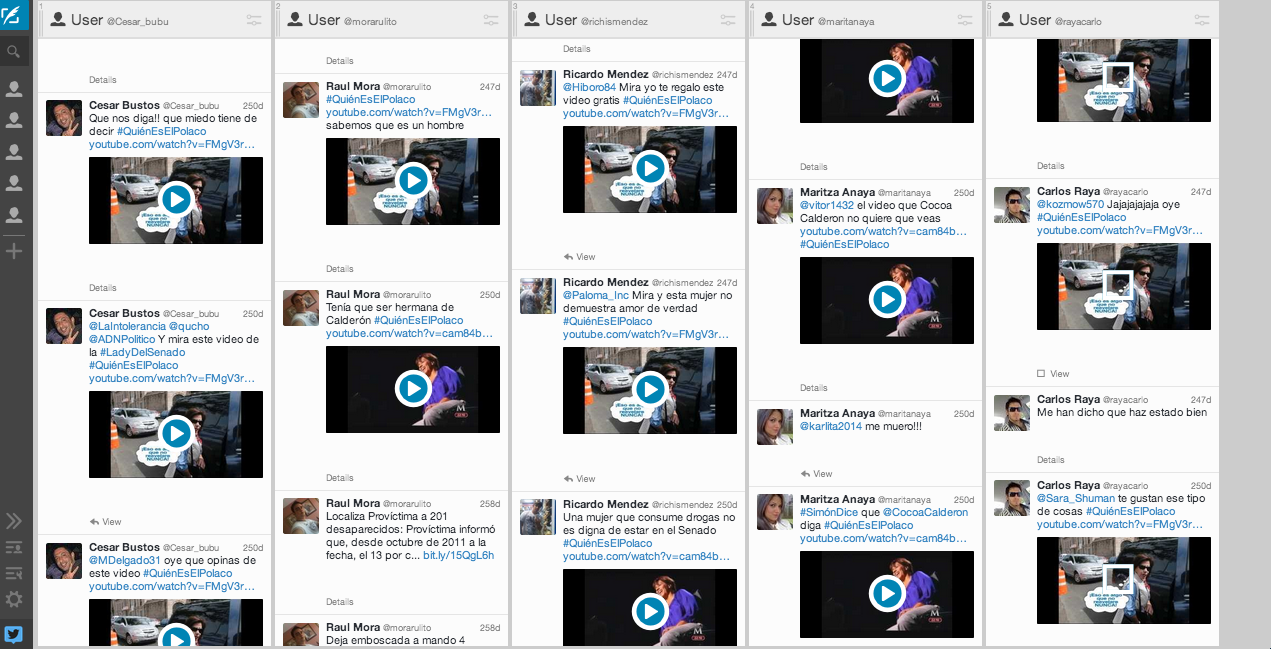Click the user icon in the @rayacarlo column header
Viewport: 1271px width, 649px height.
coord(1006,20)
